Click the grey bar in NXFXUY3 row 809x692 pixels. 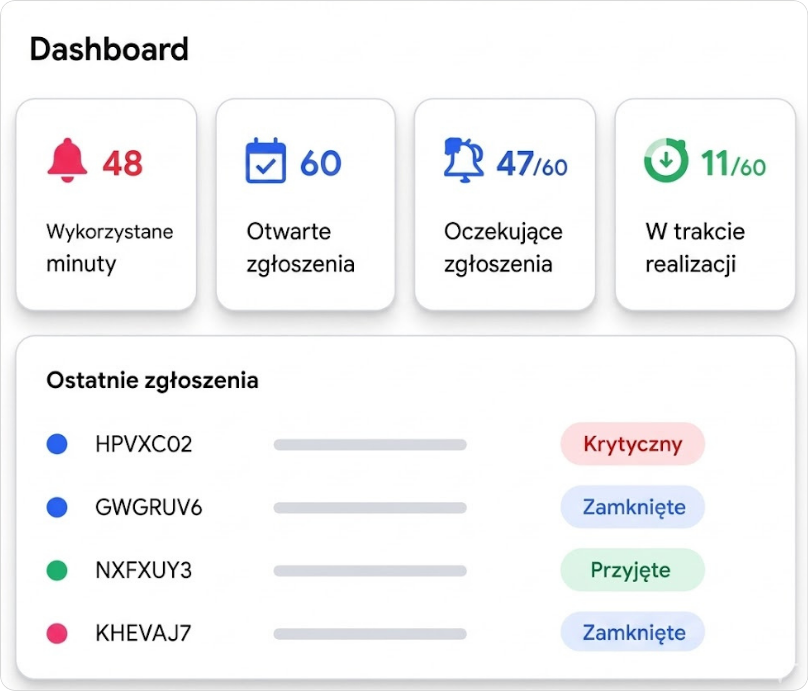click(370, 571)
